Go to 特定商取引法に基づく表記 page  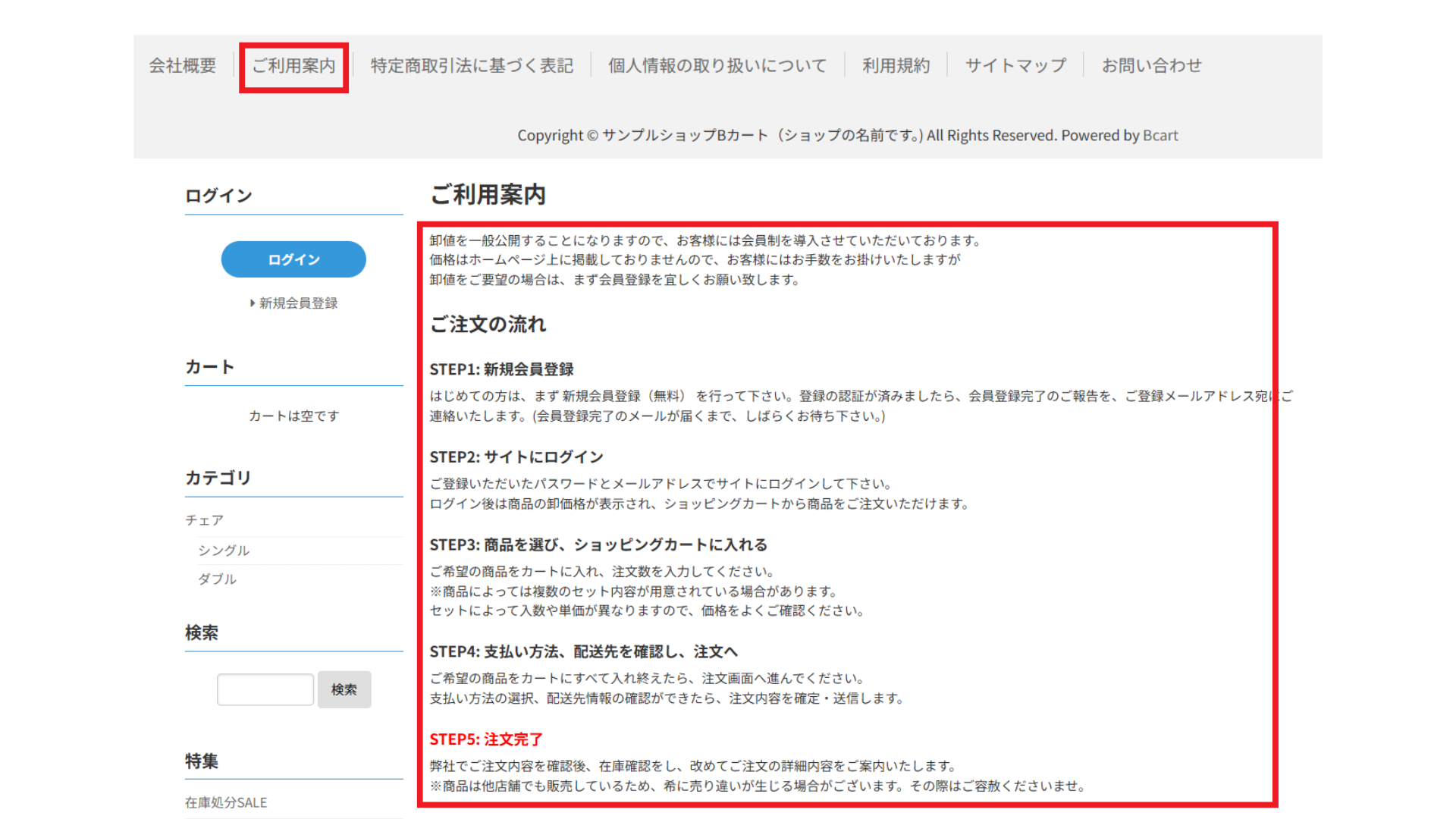[x=472, y=66]
